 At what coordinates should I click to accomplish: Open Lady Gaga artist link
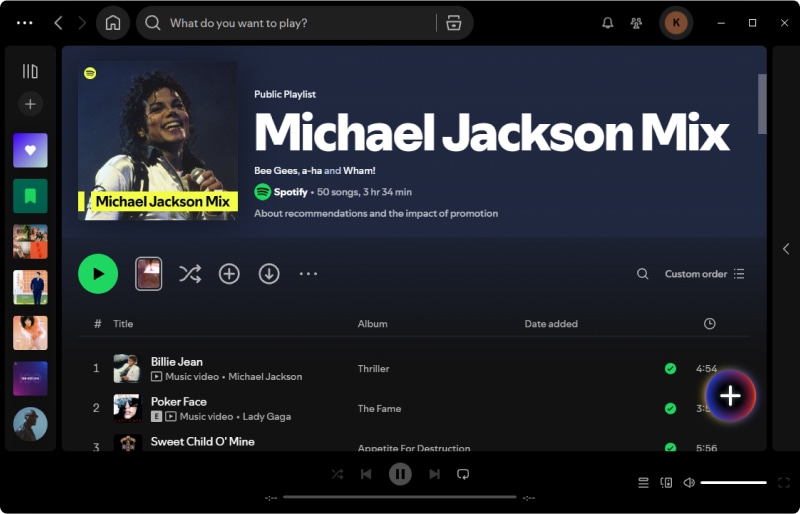click(267, 417)
